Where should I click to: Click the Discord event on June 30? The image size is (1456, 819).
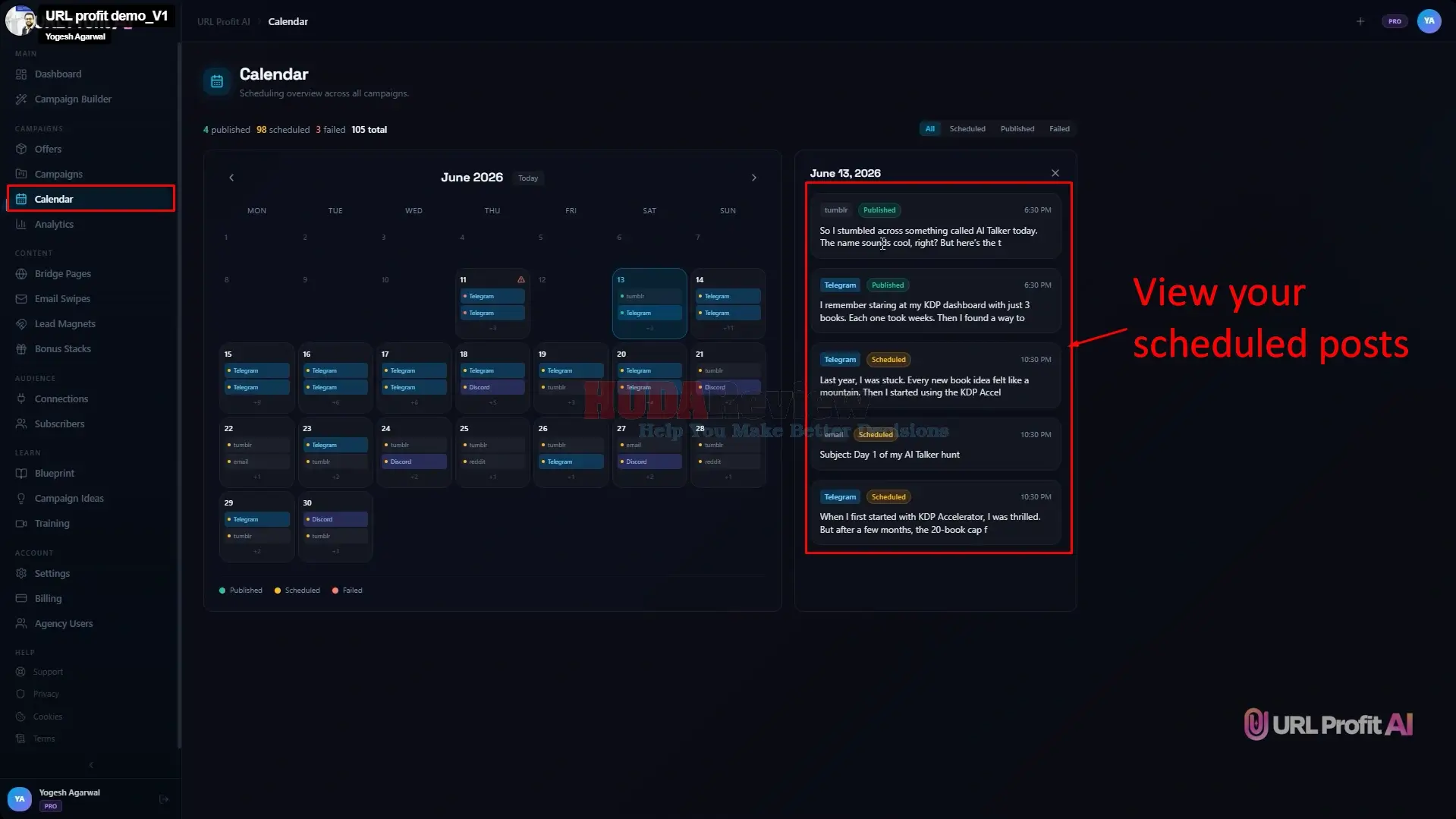point(335,519)
